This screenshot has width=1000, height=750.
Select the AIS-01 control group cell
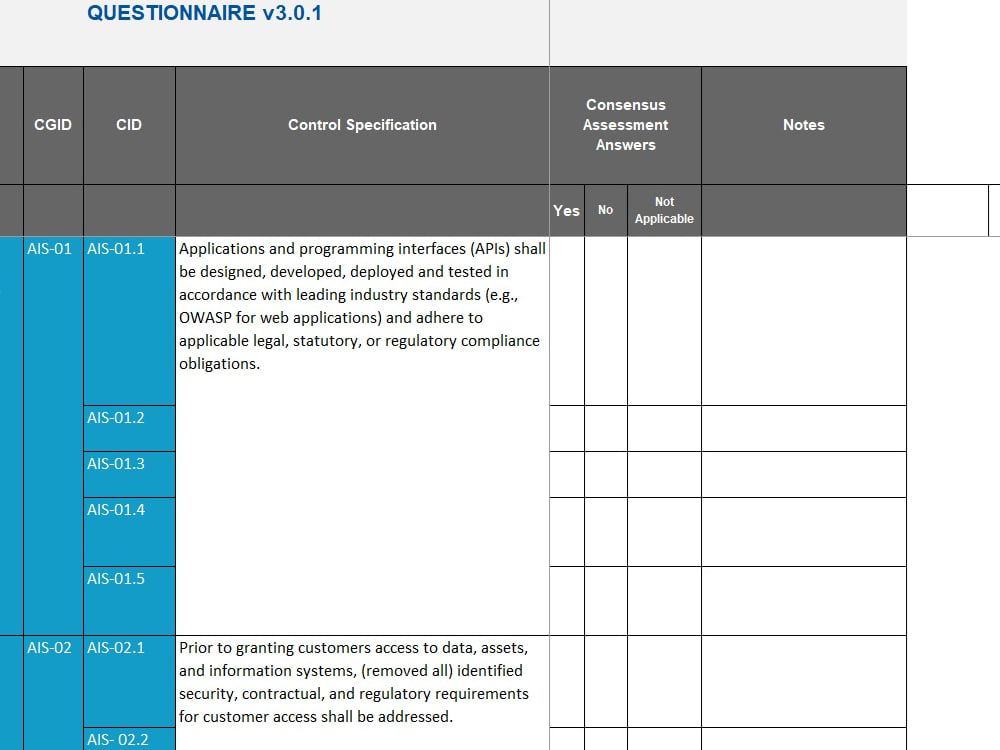(x=53, y=436)
